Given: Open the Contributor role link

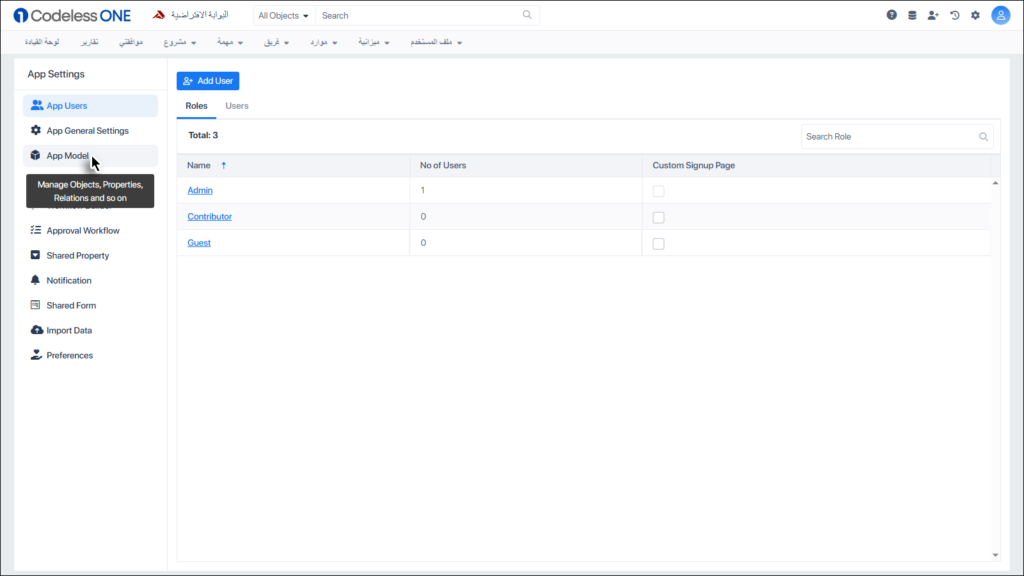Looking at the screenshot, I should tap(210, 216).
